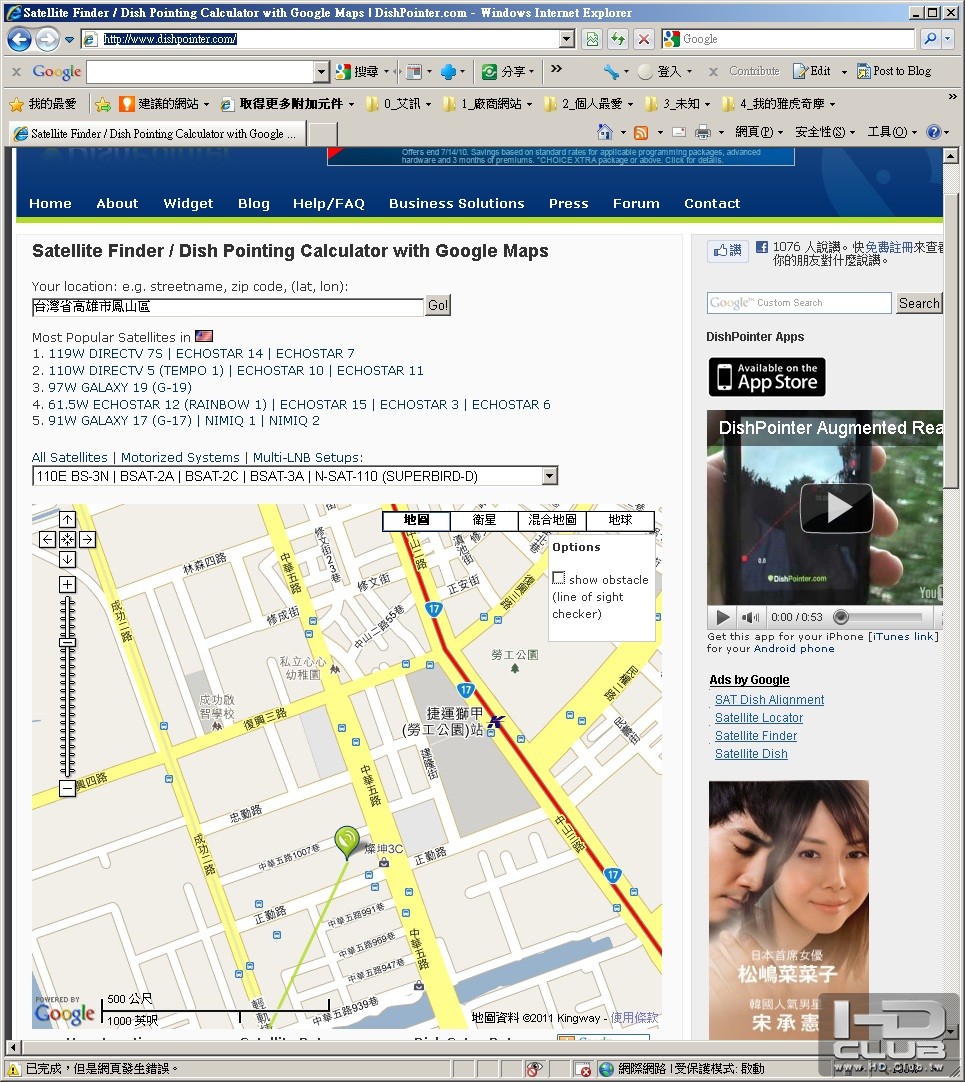Switch map to 地球 view
The image size is (965, 1082).
pos(619,520)
